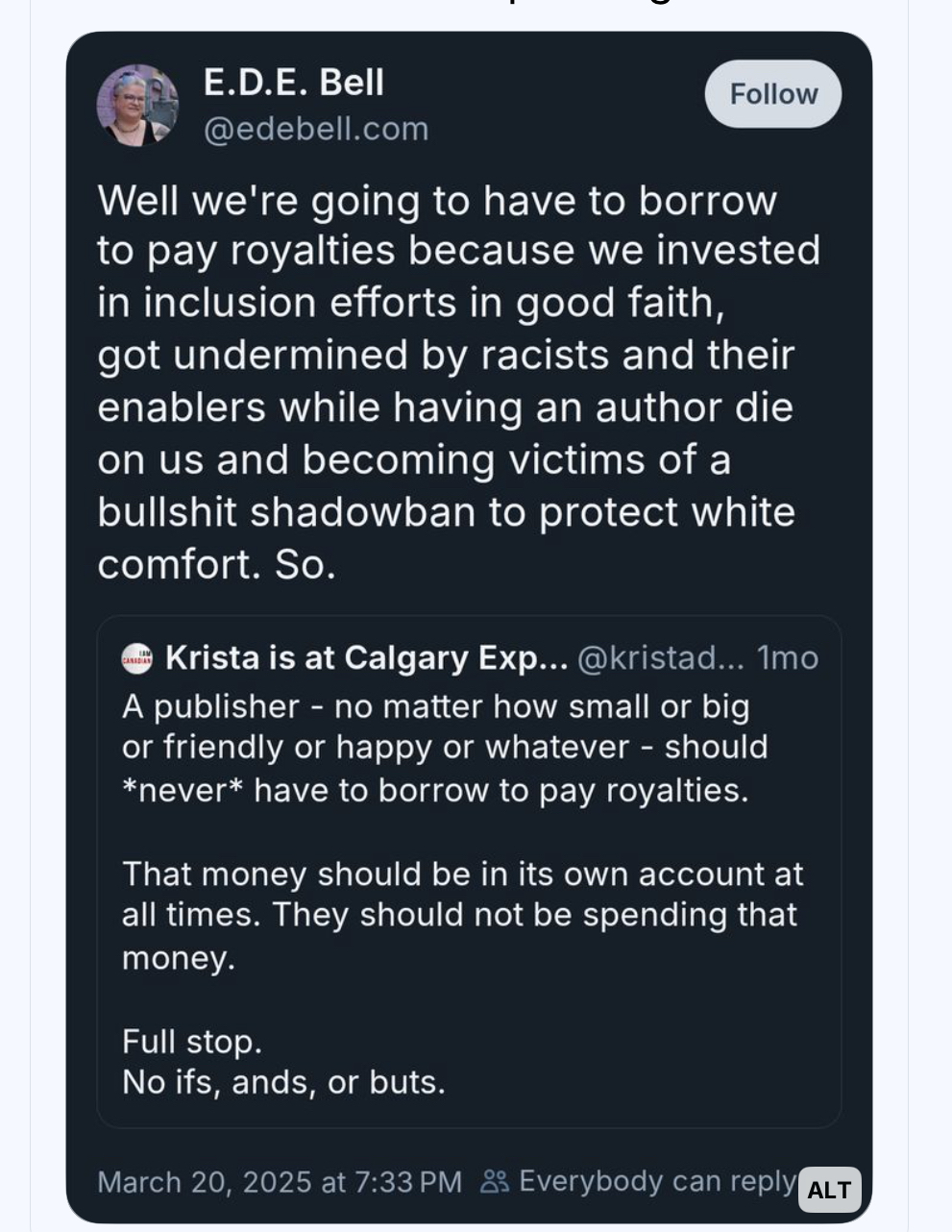Click the "Well we're going to have to borrow" line
The width and height of the screenshot is (952, 1232).
click(x=437, y=201)
